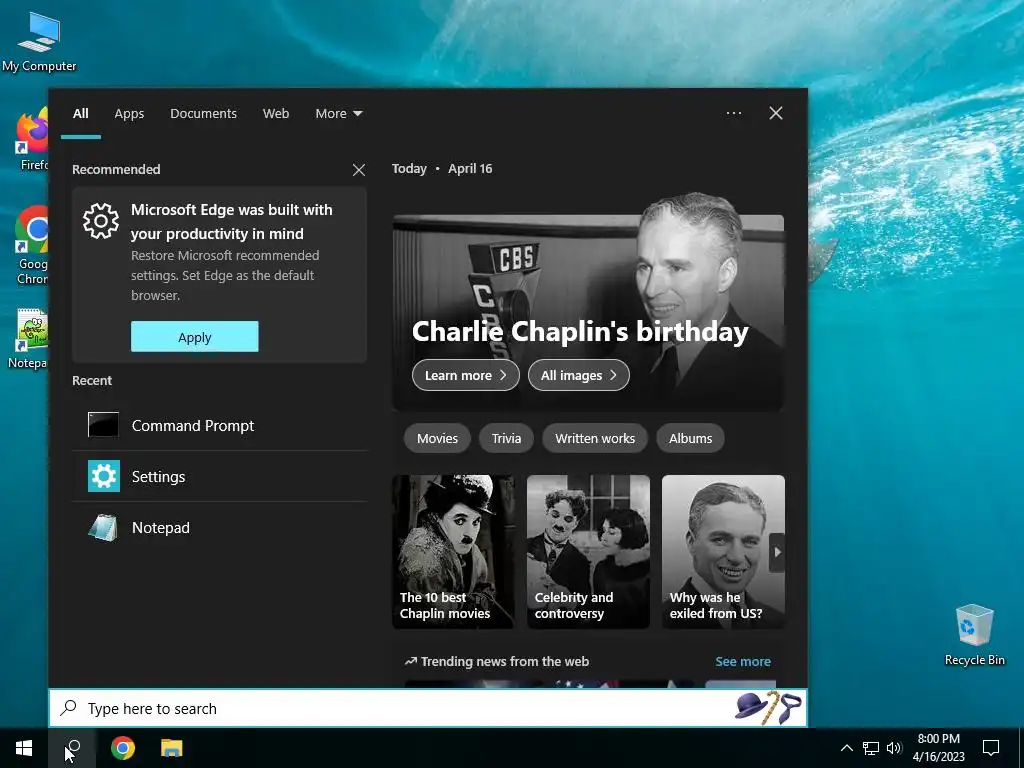Click the gear icon in Edge recommendation

[101, 221]
